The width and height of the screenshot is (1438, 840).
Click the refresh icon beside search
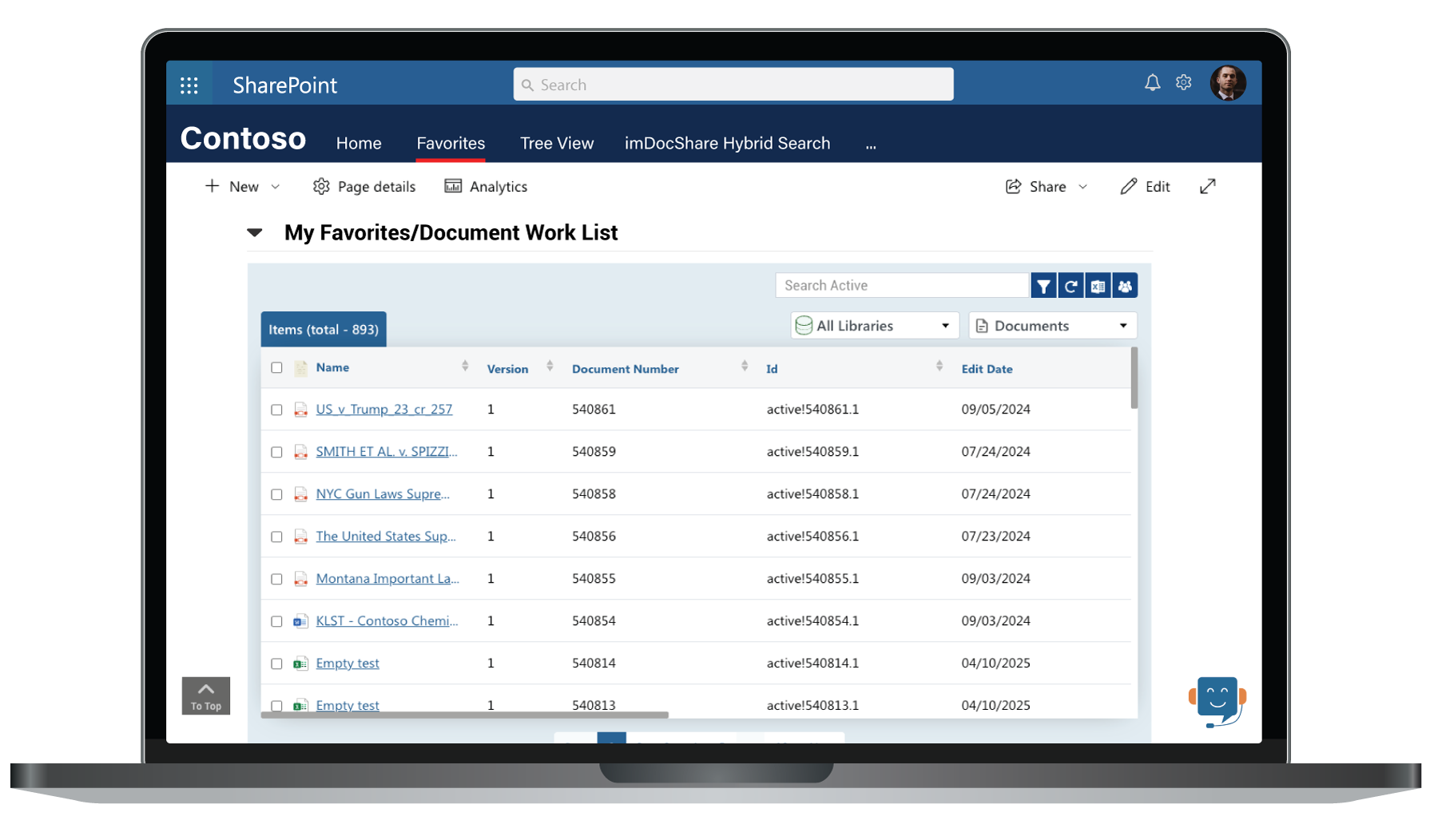[1071, 286]
